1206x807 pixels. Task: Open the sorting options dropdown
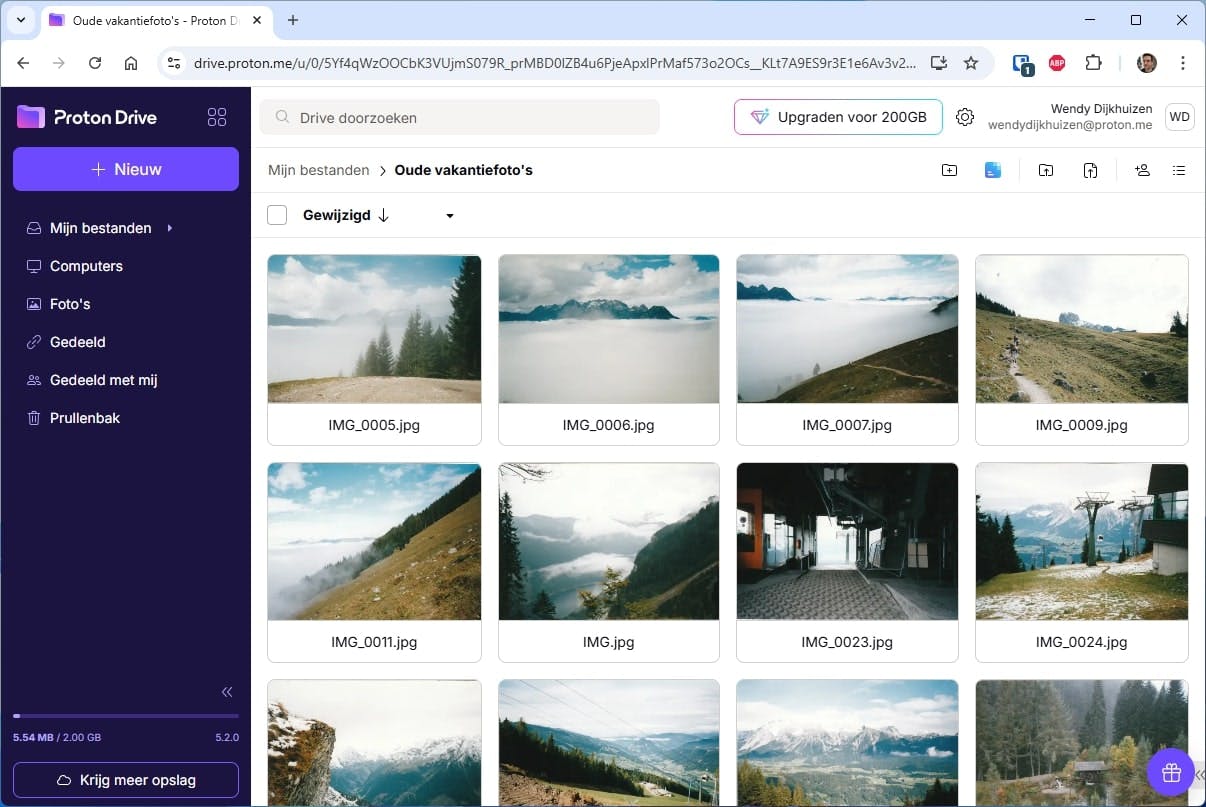pos(449,215)
